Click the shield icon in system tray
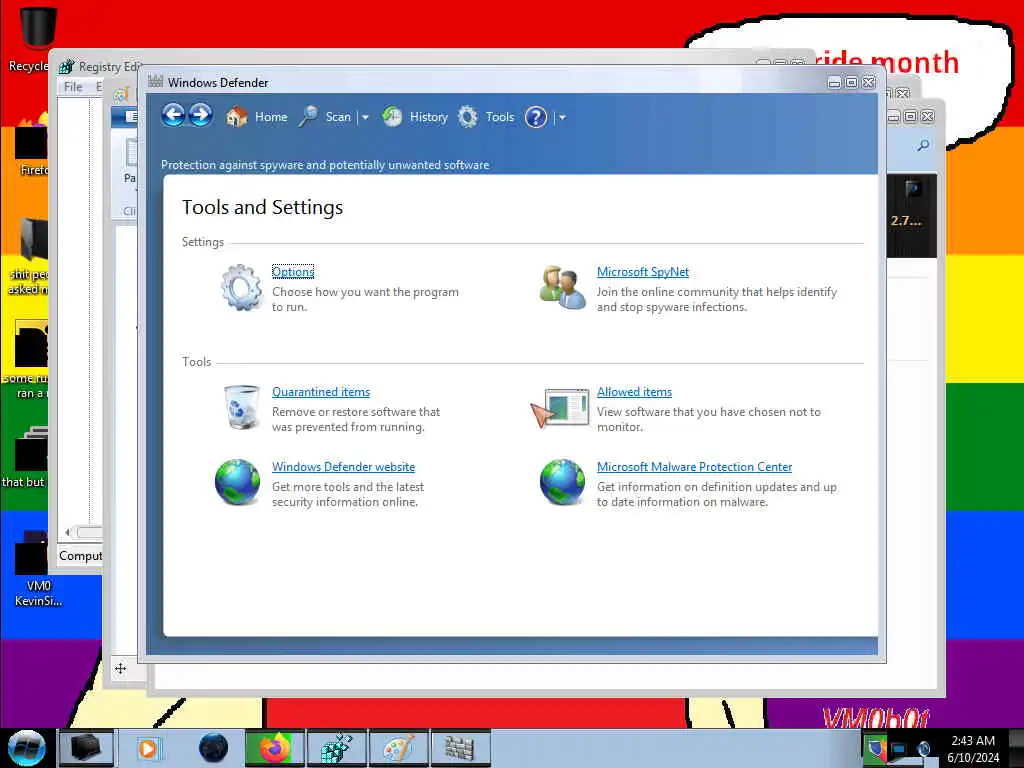This screenshot has width=1024, height=768. click(x=876, y=748)
